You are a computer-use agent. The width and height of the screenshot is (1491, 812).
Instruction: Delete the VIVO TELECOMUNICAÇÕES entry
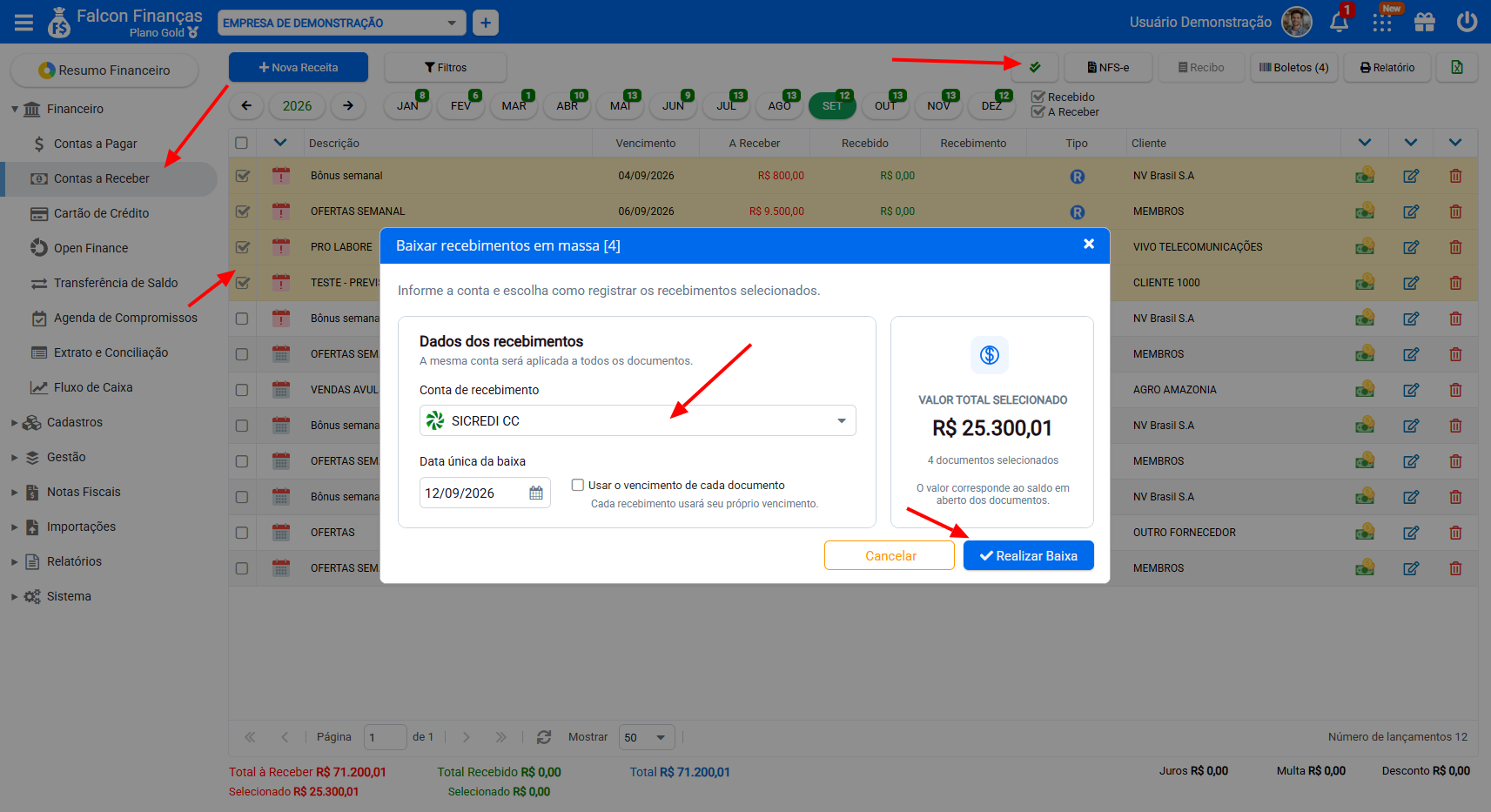1455,247
